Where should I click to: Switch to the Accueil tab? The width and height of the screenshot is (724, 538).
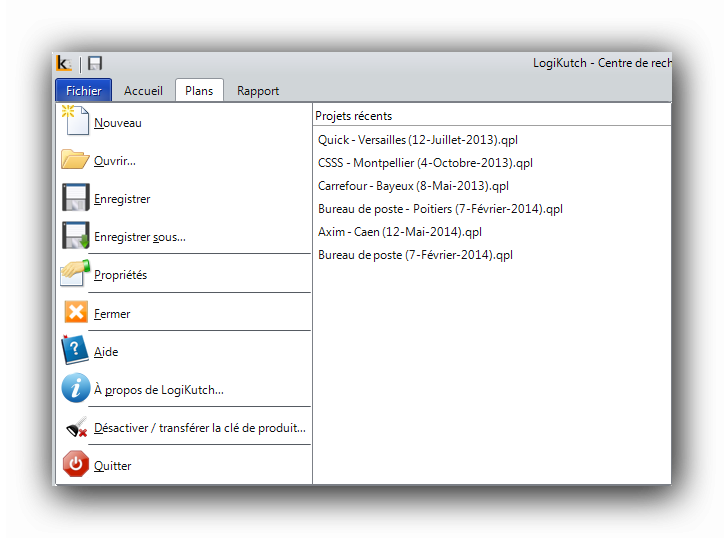pos(143,91)
